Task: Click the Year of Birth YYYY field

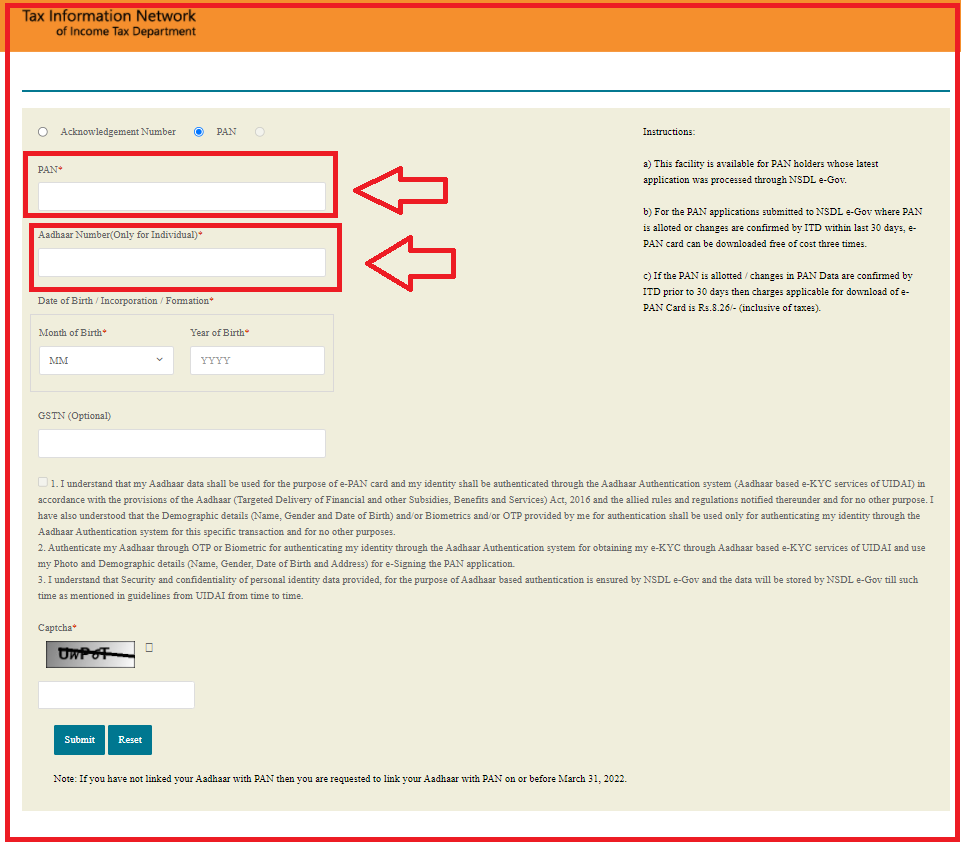Action: click(x=257, y=360)
